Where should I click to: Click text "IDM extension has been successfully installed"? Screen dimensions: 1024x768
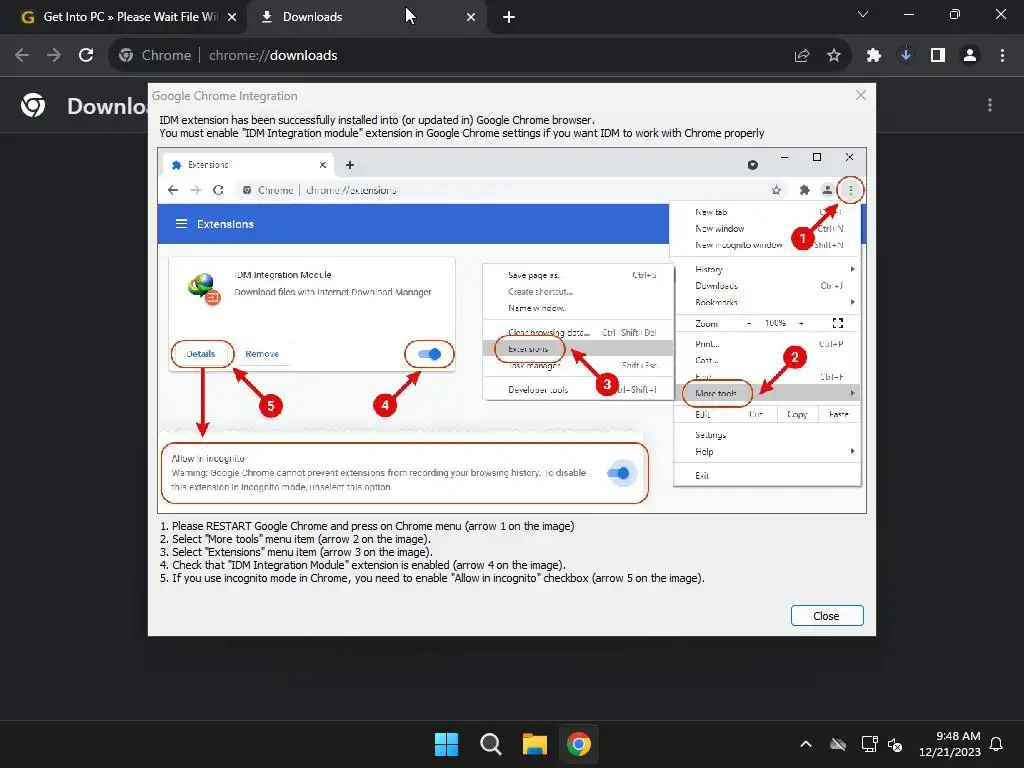coord(377,120)
